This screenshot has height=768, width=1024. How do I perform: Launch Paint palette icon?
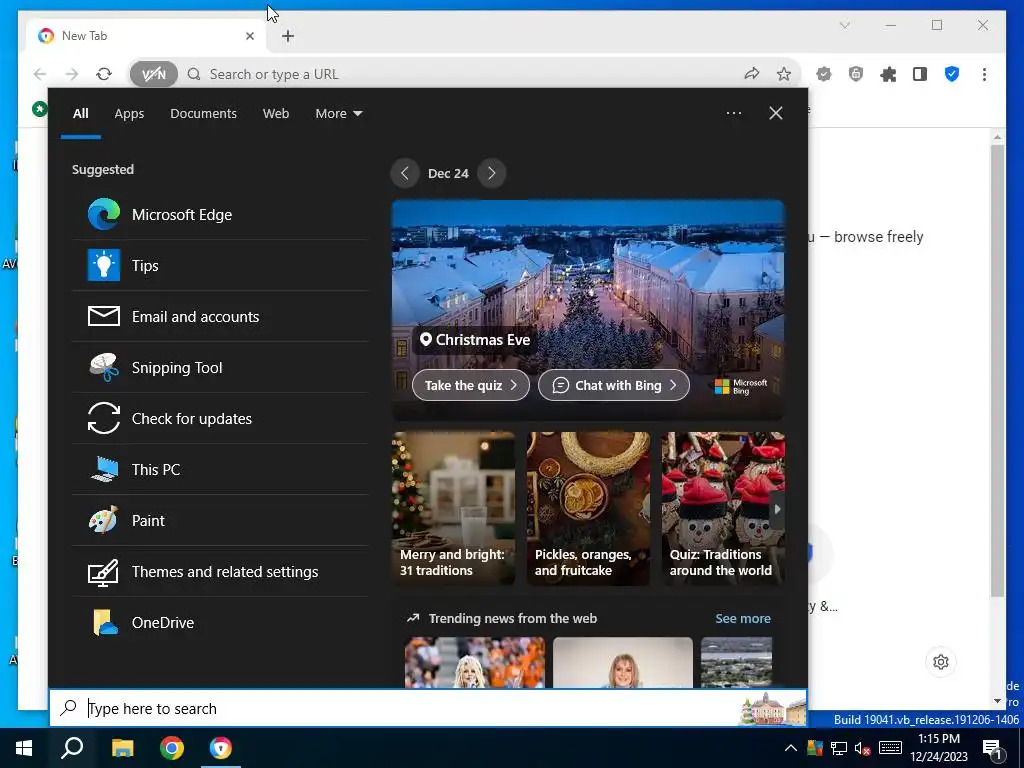tap(104, 520)
